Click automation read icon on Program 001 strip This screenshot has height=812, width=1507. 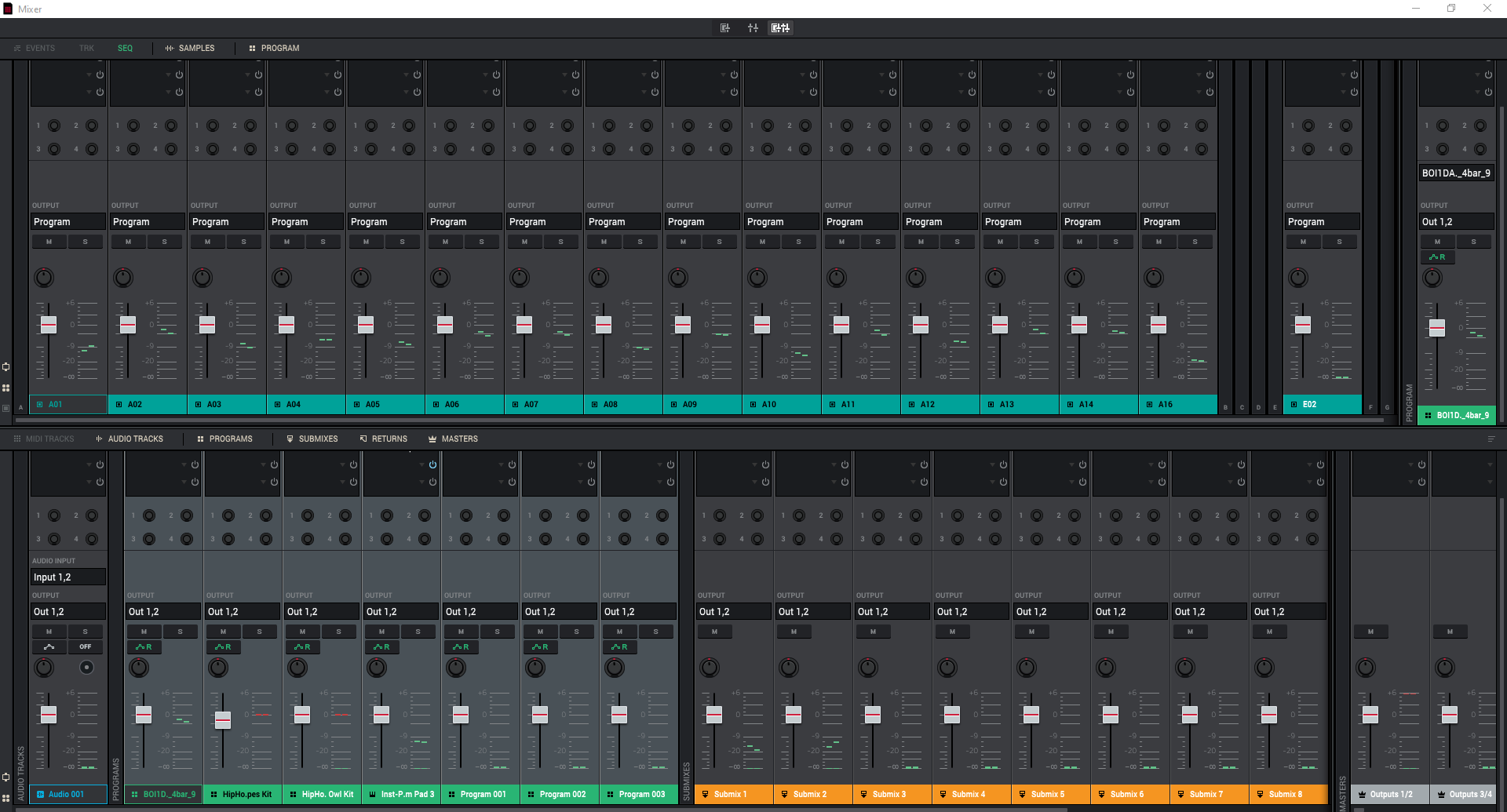(461, 647)
